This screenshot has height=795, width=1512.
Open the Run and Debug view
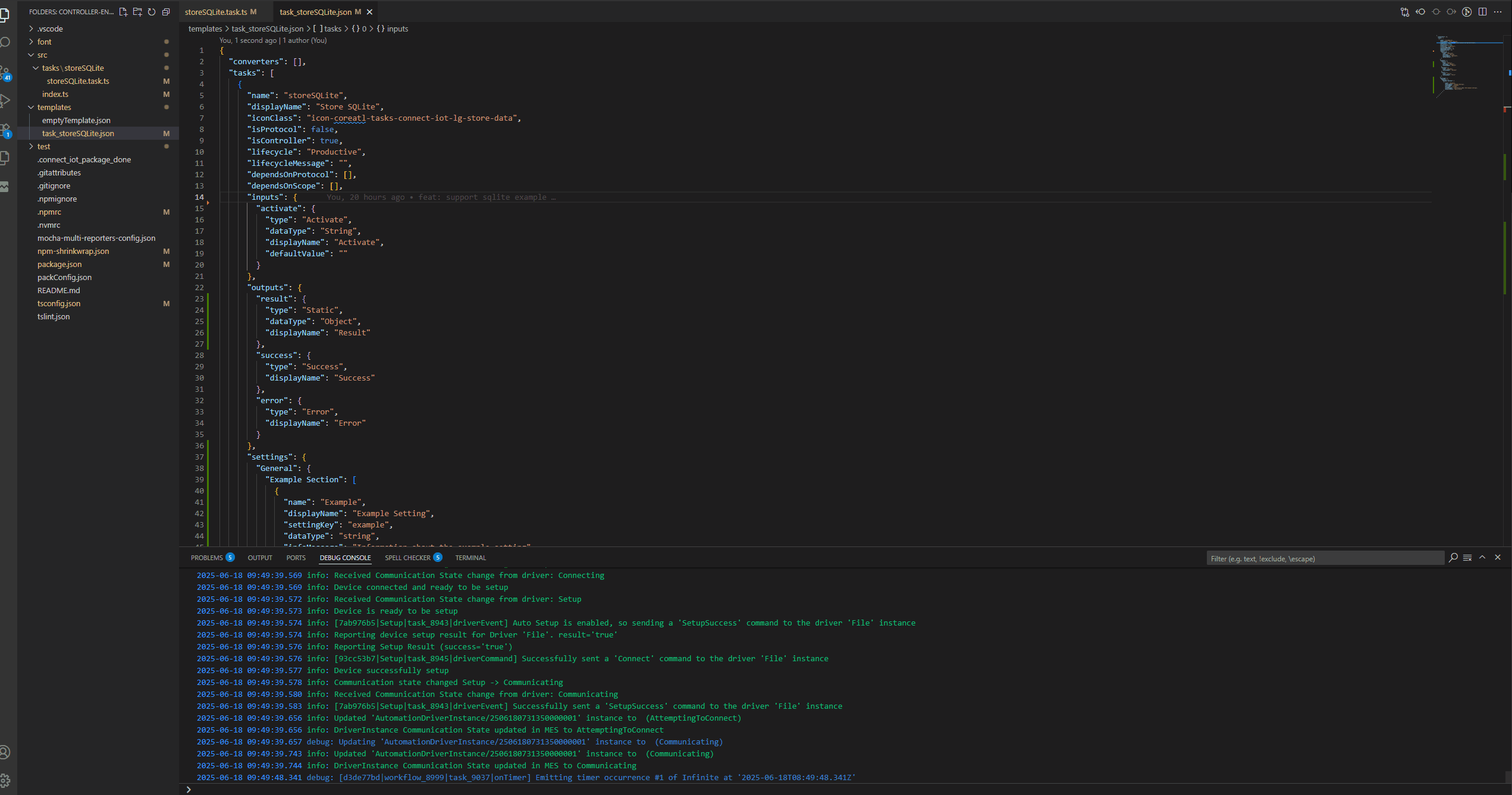(x=5, y=100)
